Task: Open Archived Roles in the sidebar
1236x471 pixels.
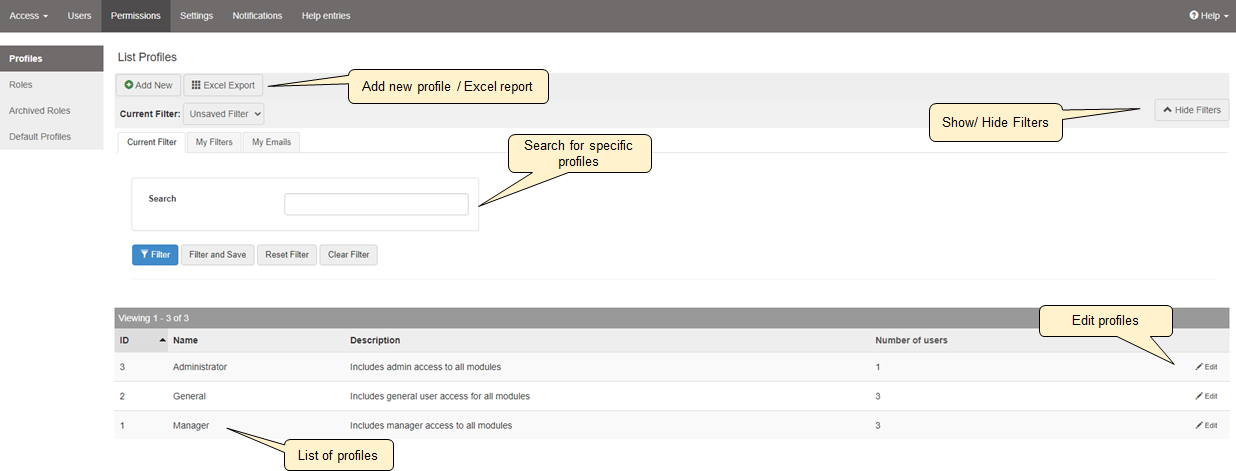Action: coord(40,111)
